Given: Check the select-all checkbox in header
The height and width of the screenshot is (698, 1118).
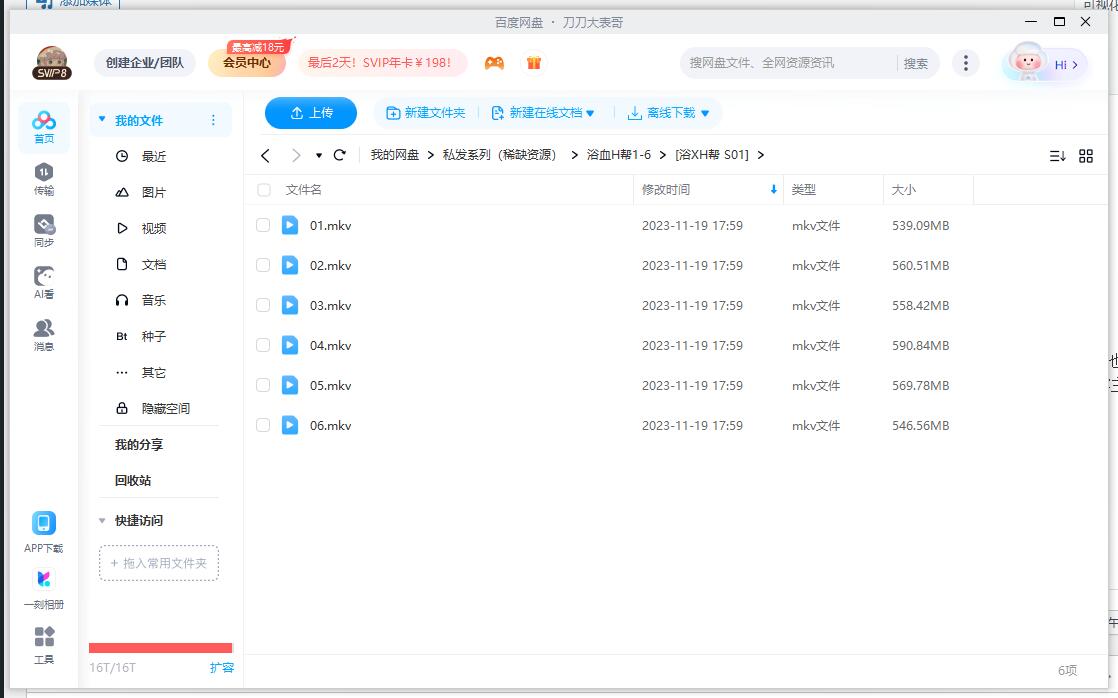Looking at the screenshot, I should click(263, 189).
